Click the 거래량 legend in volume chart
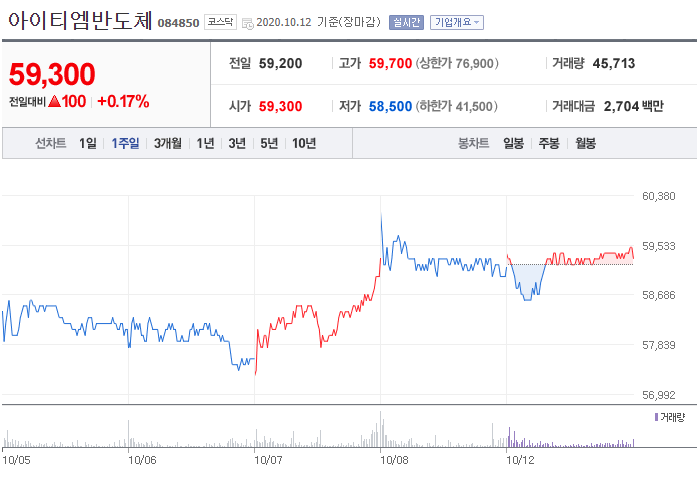Image resolution: width=697 pixels, height=478 pixels. point(670,417)
